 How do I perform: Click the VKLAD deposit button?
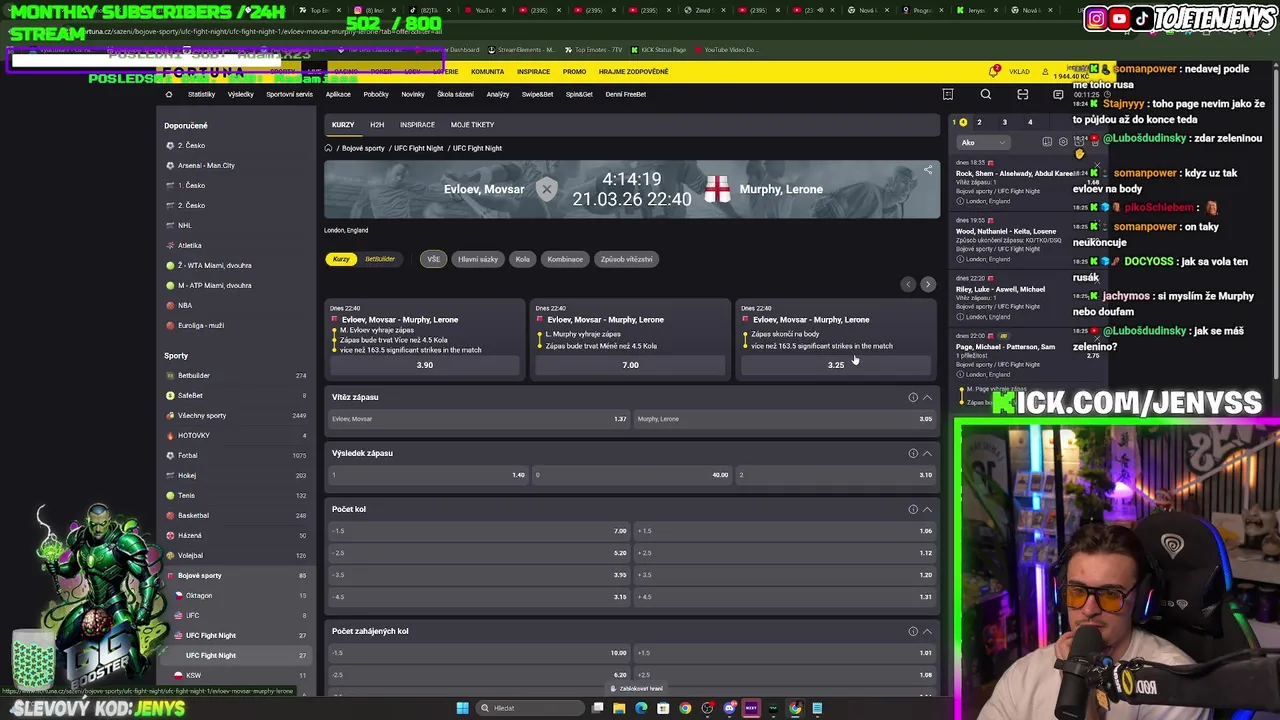1019,71
